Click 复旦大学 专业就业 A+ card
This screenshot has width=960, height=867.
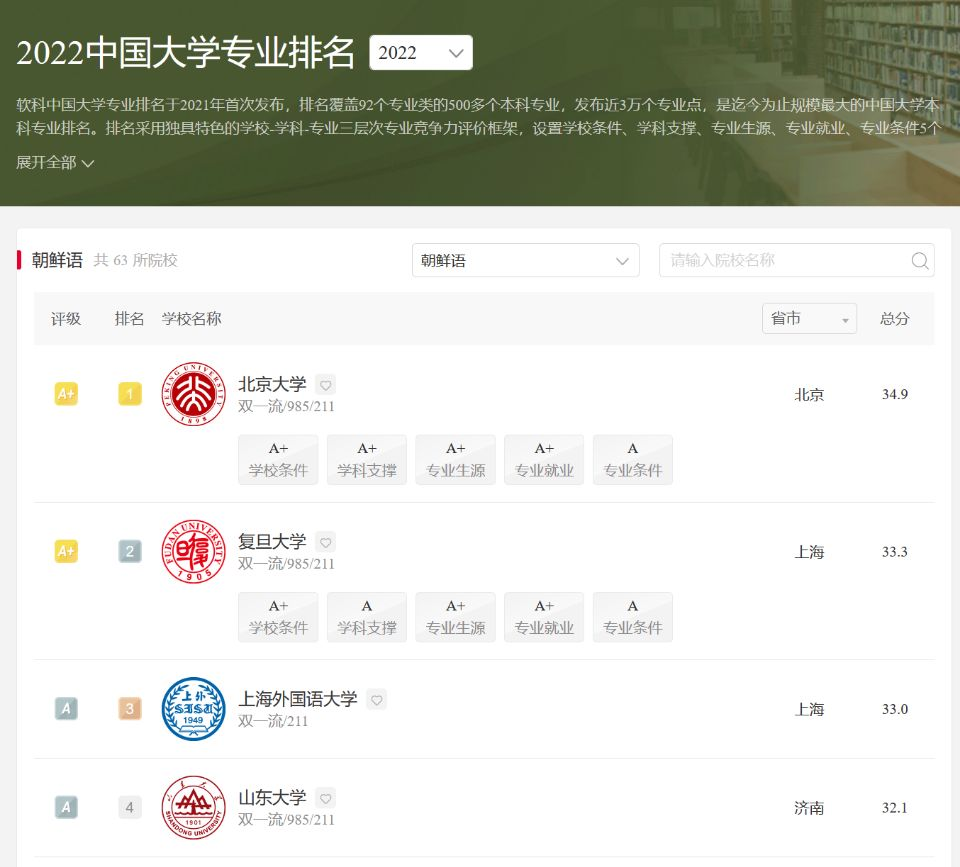click(544, 617)
